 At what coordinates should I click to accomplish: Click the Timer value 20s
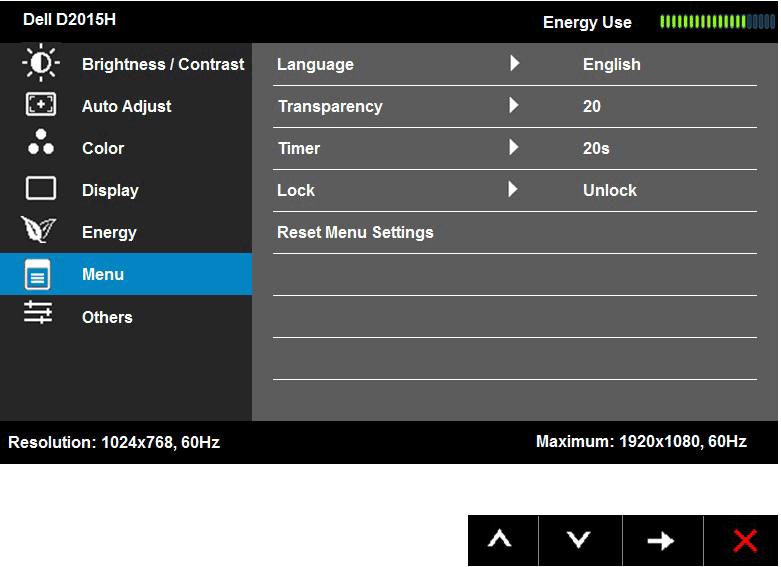pyautogui.click(x=596, y=148)
